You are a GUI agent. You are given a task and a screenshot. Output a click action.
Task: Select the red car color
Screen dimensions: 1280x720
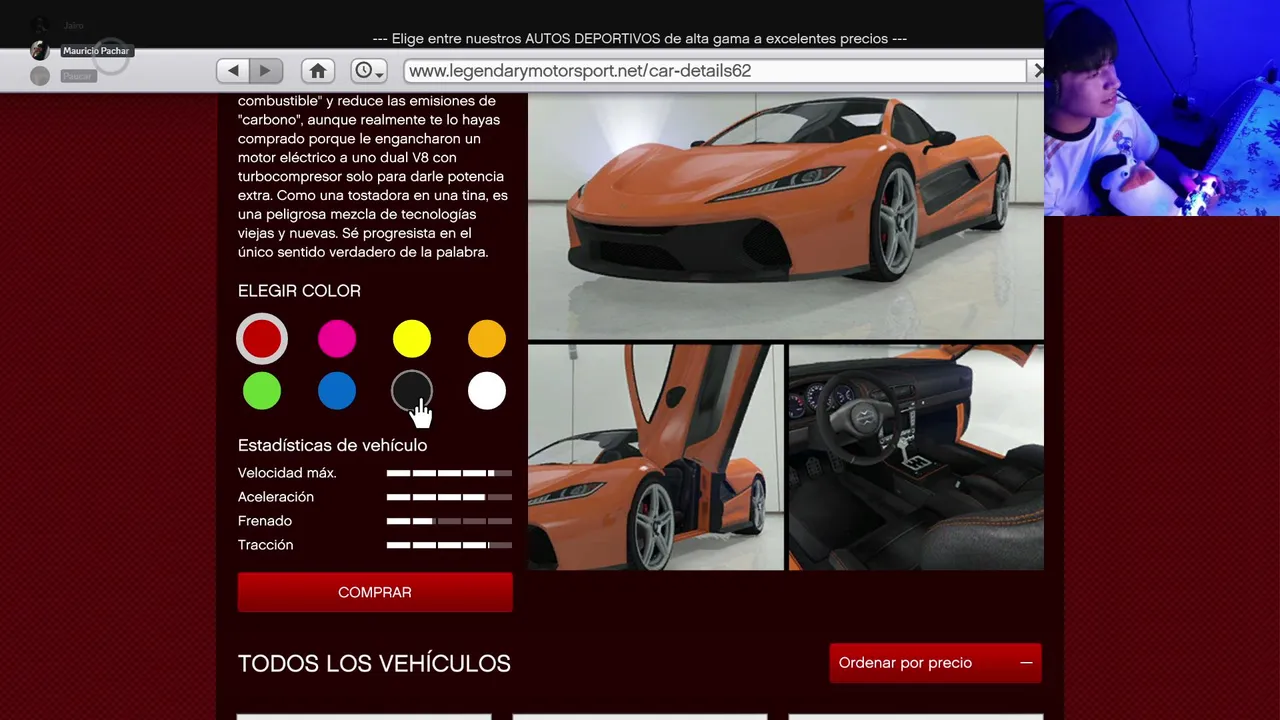(x=262, y=339)
